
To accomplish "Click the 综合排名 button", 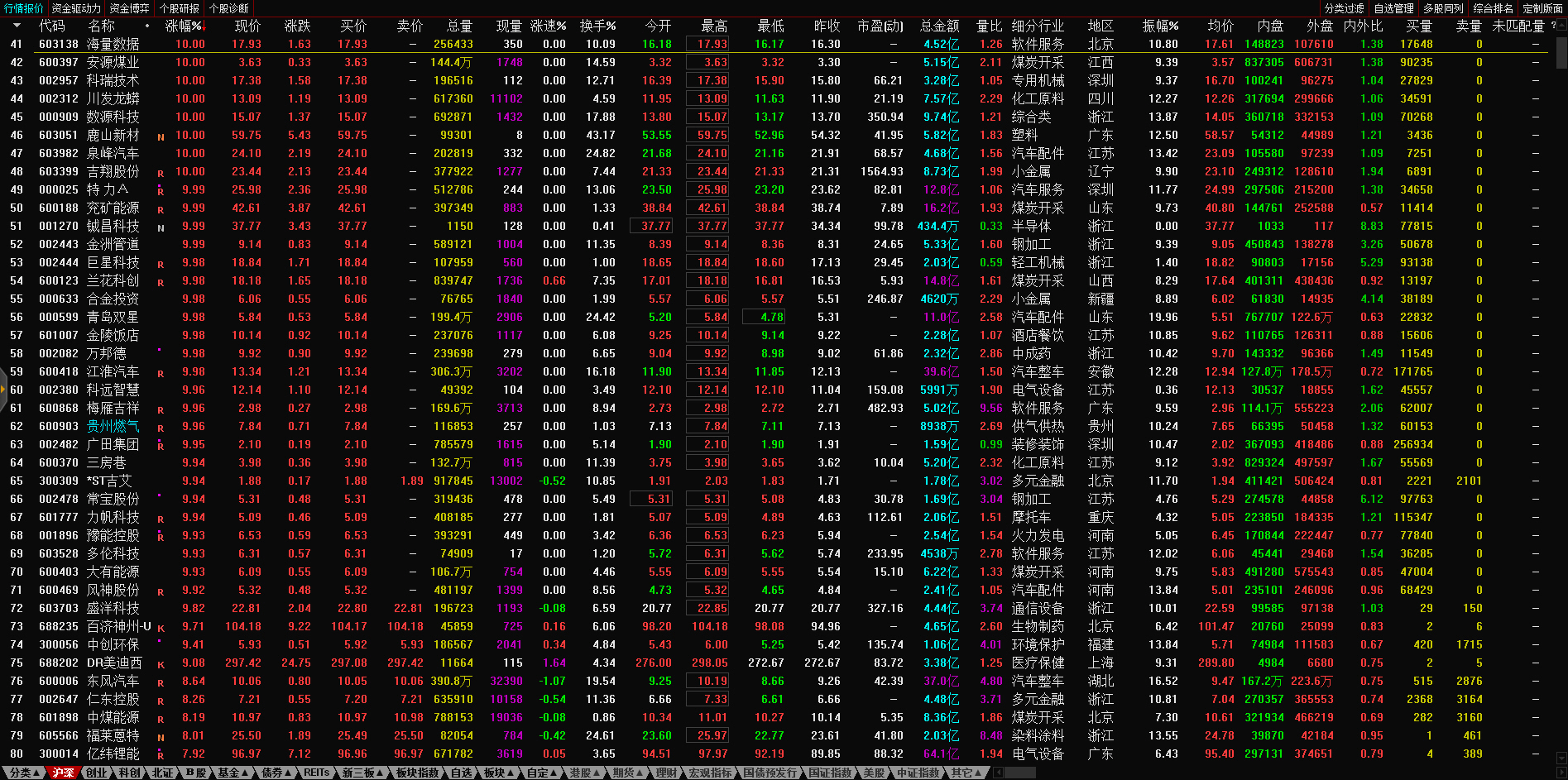I will [1493, 8].
